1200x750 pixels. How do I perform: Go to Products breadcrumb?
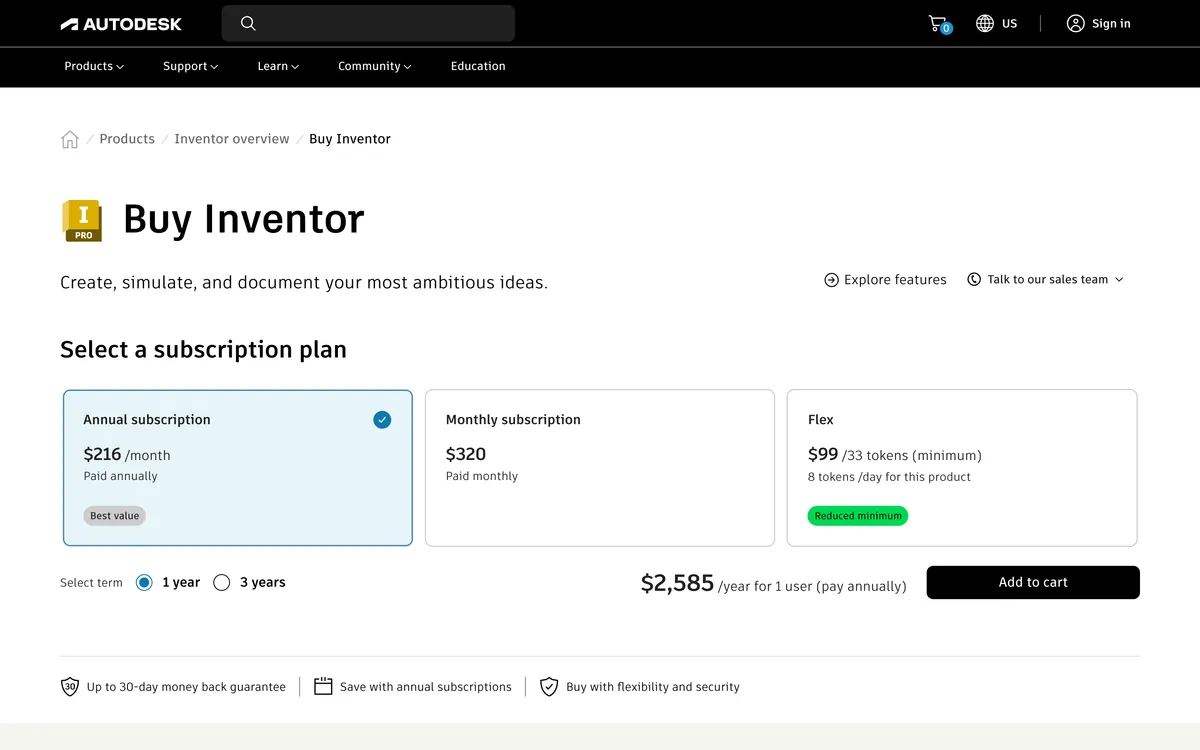[x=127, y=139]
